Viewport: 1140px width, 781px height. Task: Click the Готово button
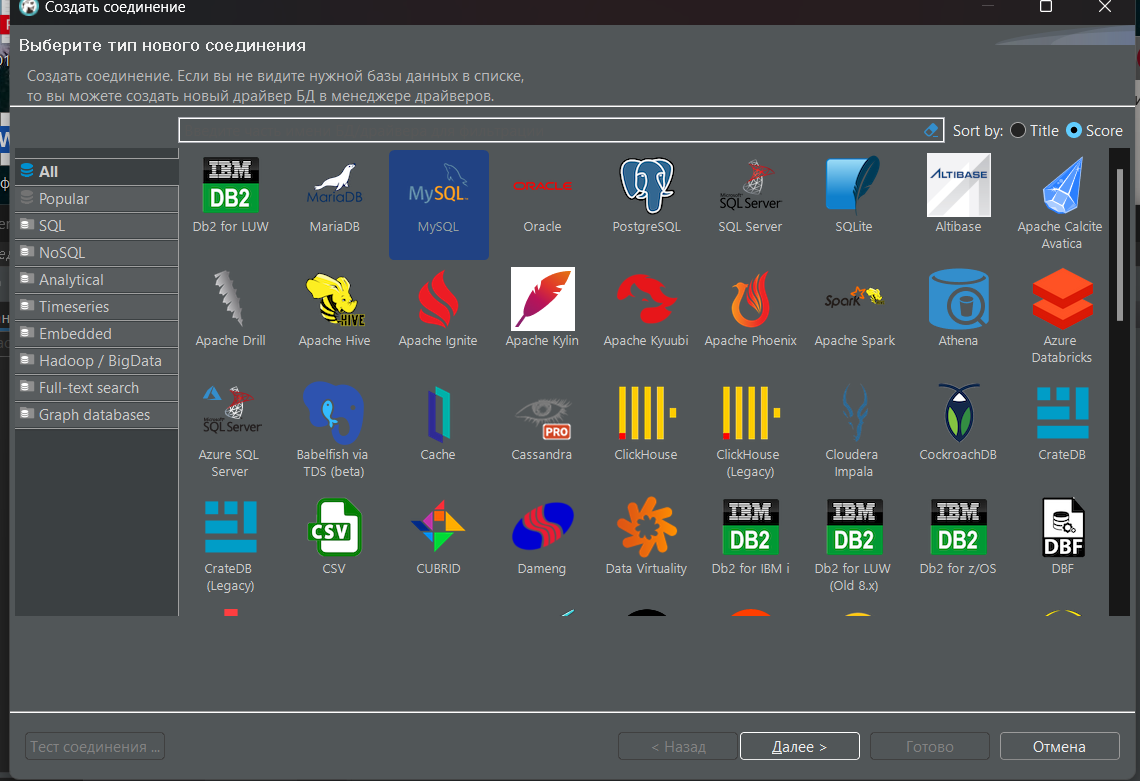pos(929,746)
